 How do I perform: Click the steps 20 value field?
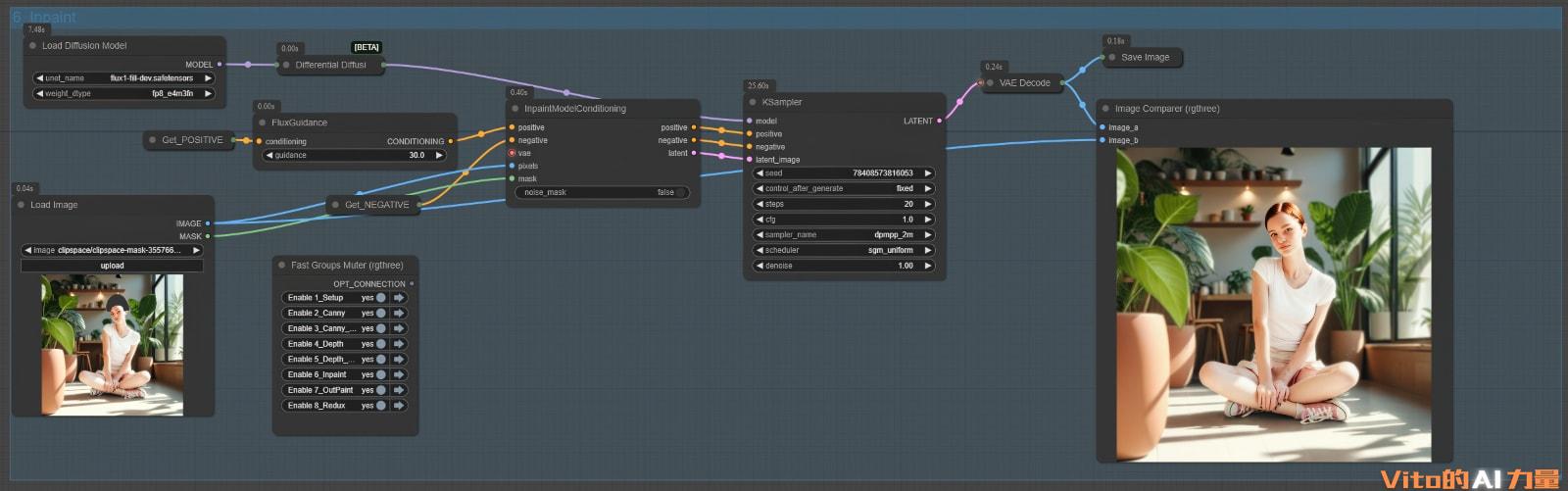pos(844,204)
